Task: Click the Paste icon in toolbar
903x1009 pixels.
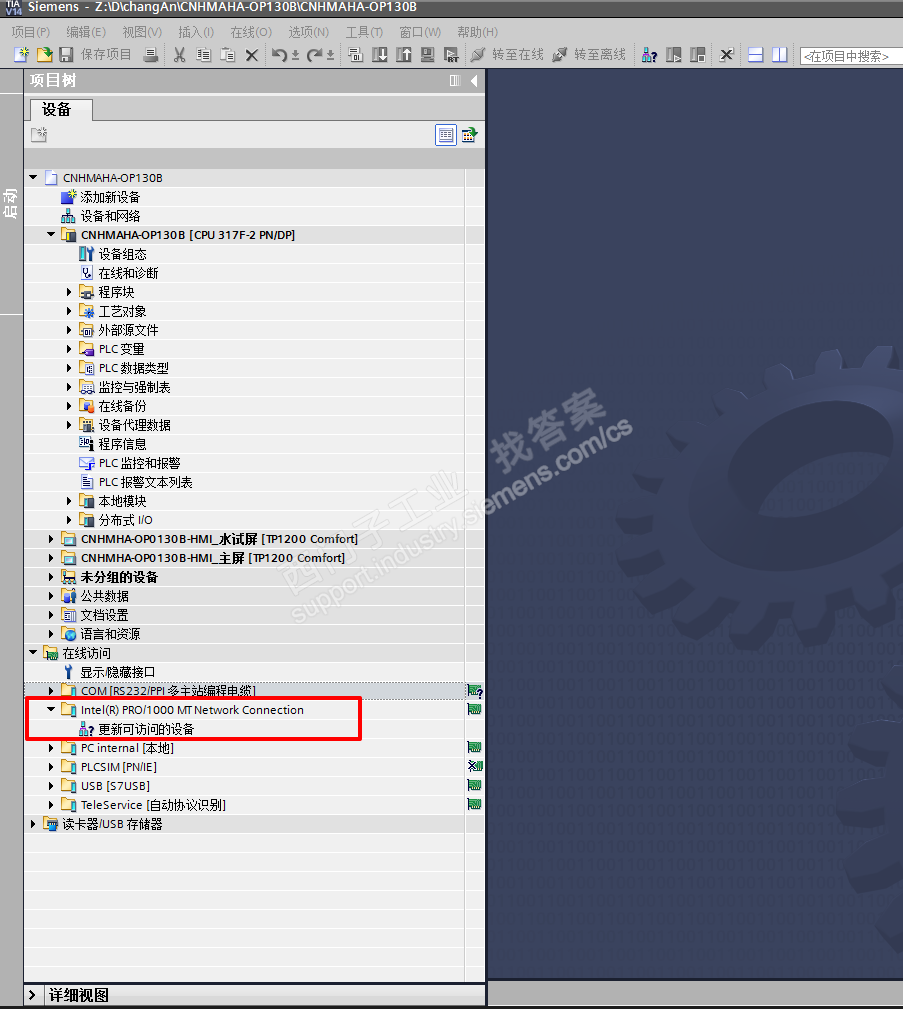Action: (x=228, y=55)
